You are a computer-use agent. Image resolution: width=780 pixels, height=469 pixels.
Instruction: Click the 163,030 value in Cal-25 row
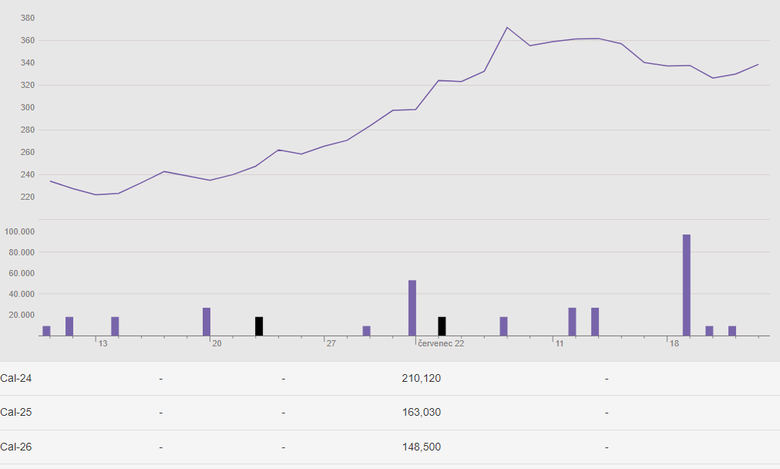(x=420, y=412)
